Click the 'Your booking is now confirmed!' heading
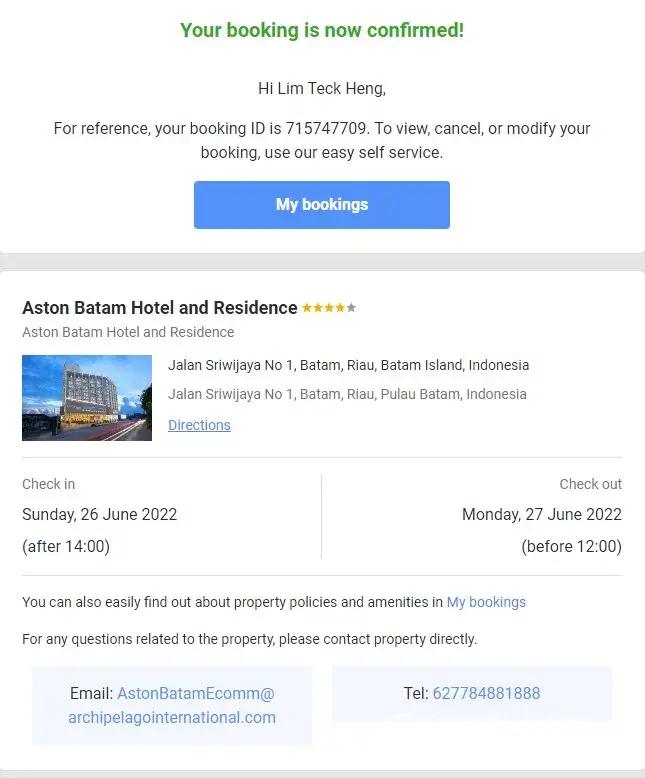Screen dimensions: 645x778 point(322,30)
